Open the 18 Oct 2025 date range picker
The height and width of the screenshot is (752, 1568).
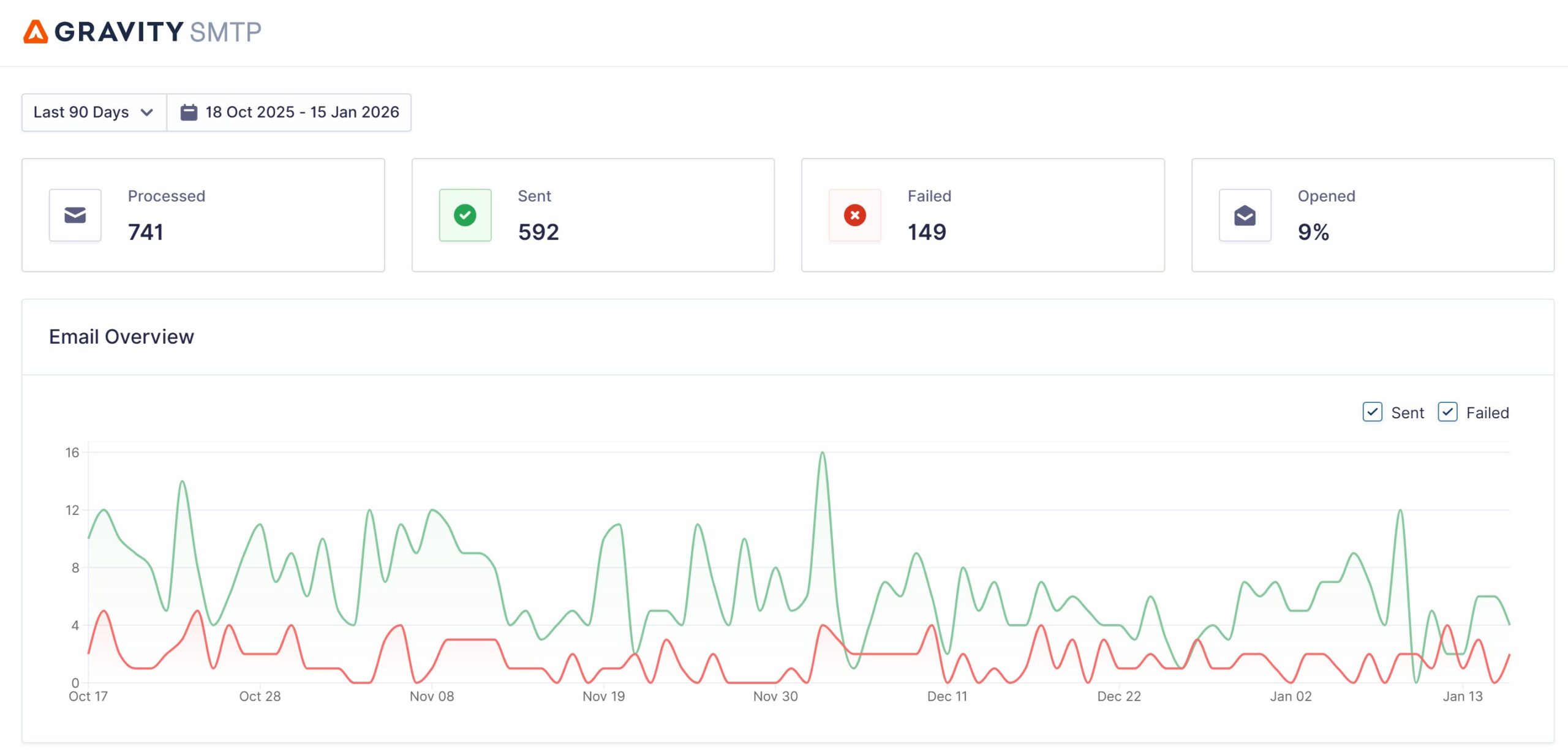301,112
